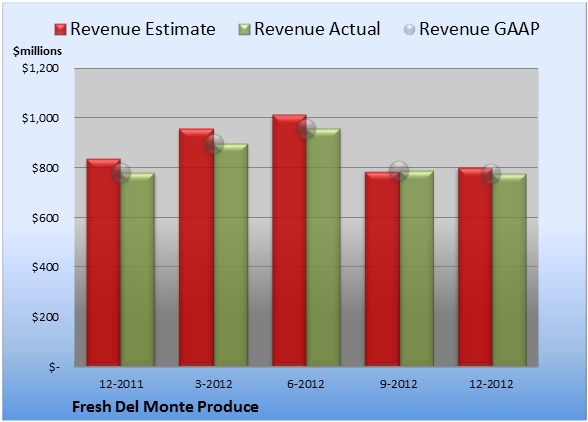
Task: Click the "$1,200" axis value
Action: click(x=40, y=68)
